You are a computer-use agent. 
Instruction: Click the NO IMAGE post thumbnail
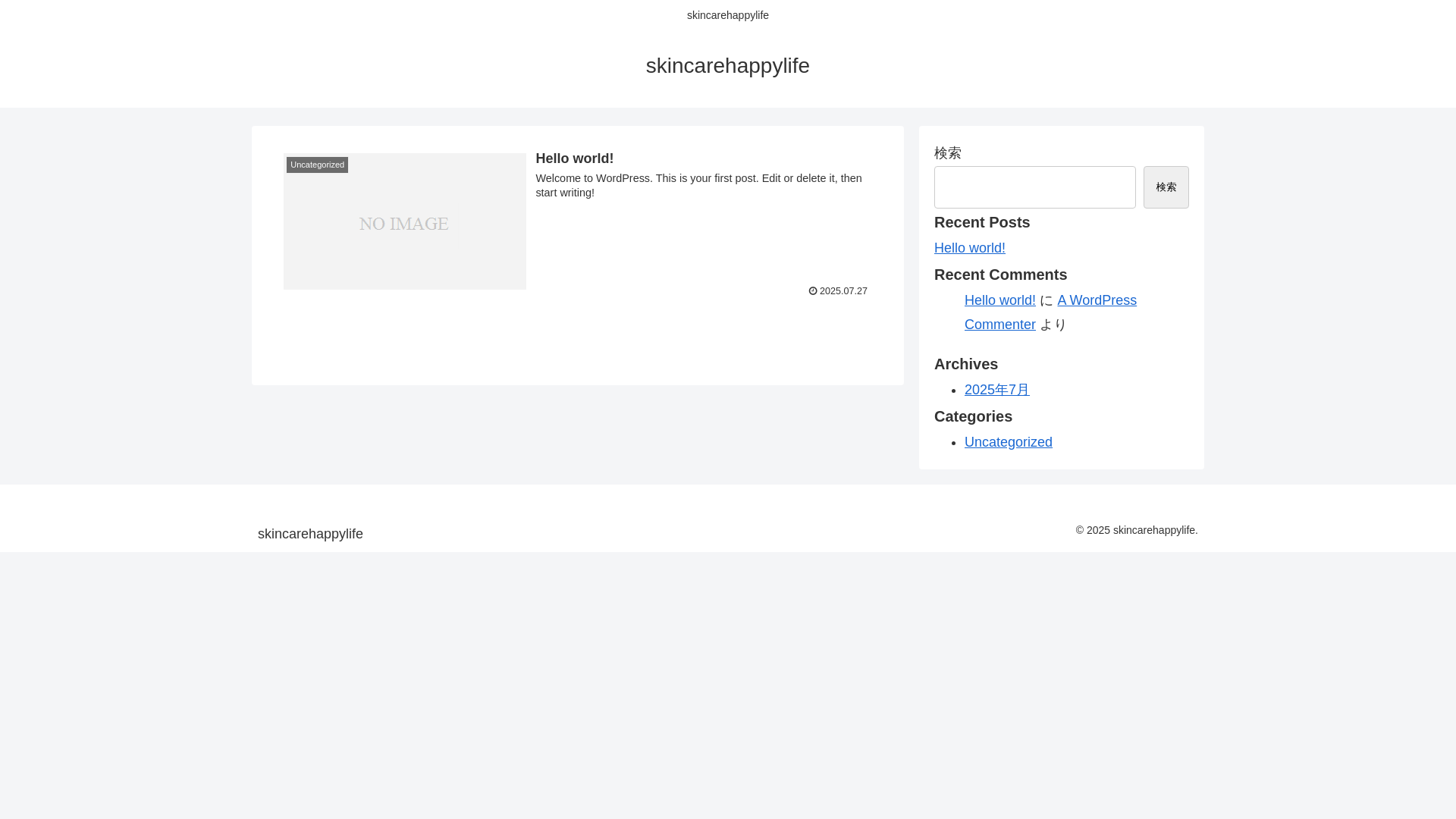404,221
